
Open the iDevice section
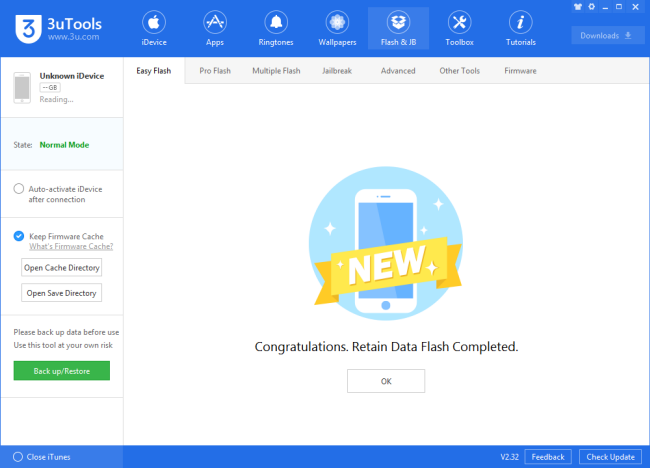pyautogui.click(x=154, y=28)
